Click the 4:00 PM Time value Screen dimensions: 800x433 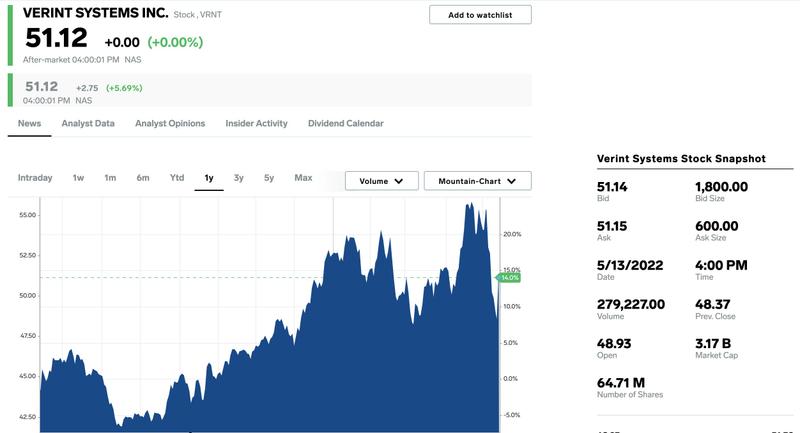point(721,265)
